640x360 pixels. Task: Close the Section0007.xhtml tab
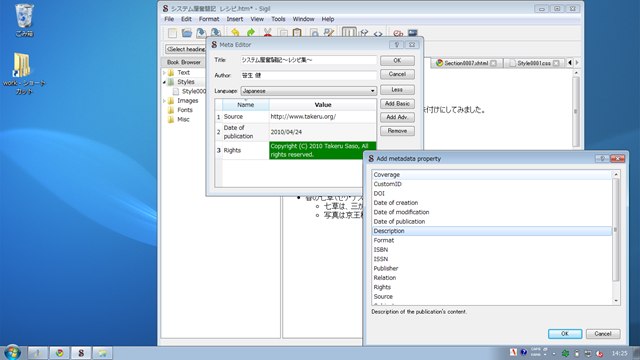[493, 63]
